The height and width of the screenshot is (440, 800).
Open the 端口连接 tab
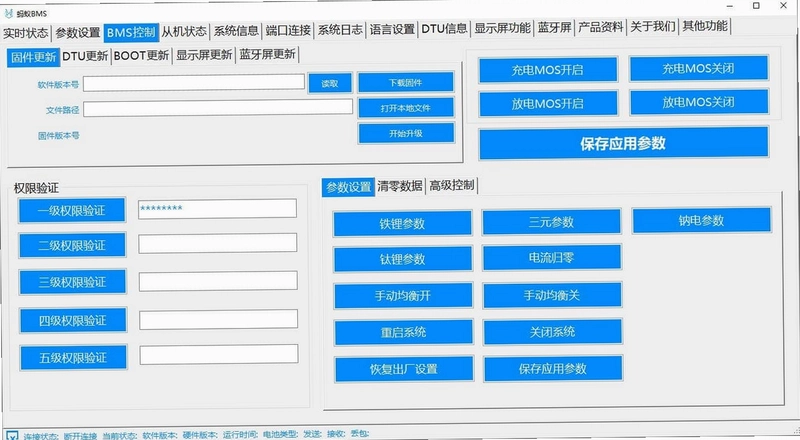click(x=288, y=31)
